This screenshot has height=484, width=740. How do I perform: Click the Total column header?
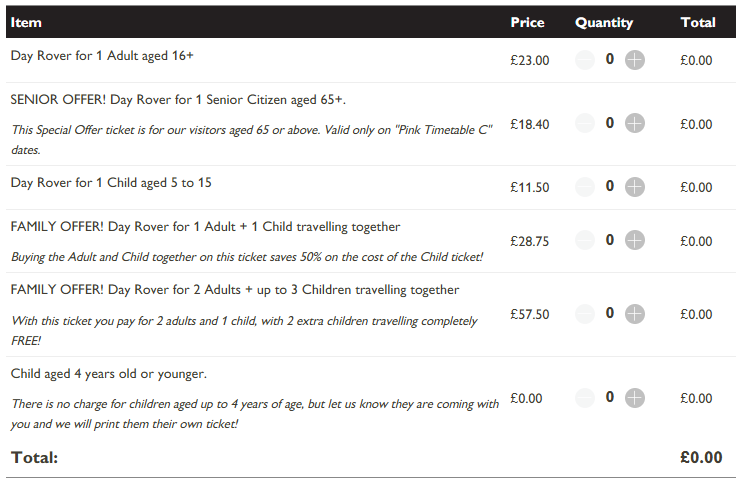(x=698, y=22)
